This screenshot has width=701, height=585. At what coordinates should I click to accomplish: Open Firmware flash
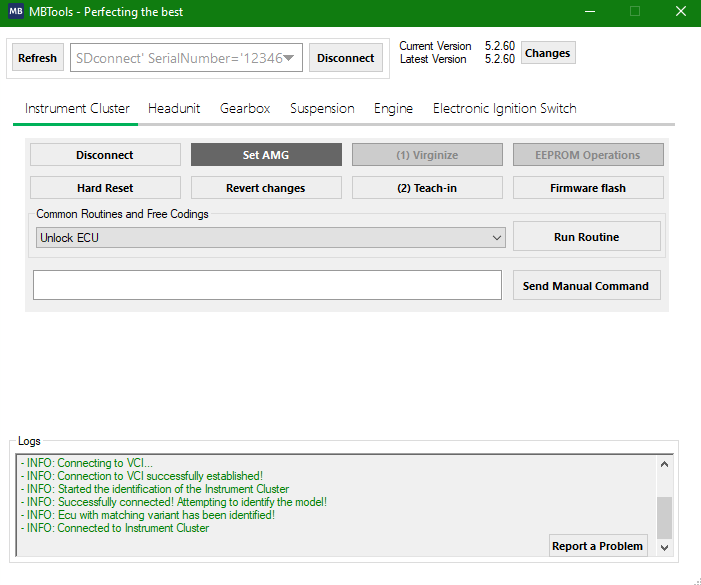pos(587,188)
